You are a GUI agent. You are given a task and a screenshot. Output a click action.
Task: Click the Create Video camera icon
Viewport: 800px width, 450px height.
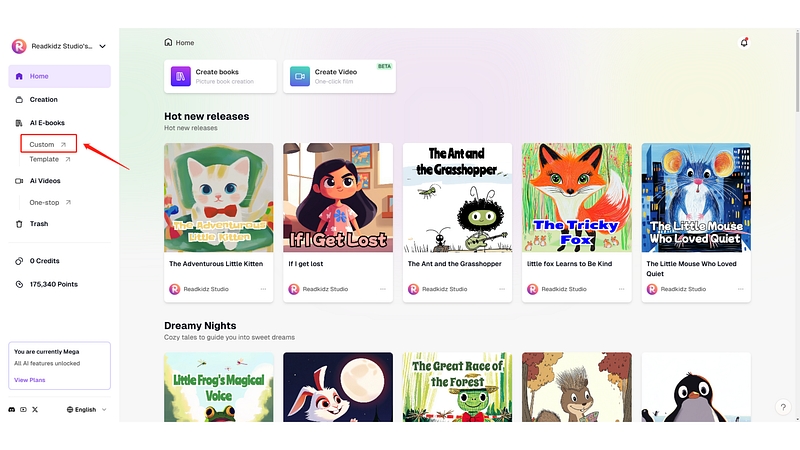[x=300, y=77]
